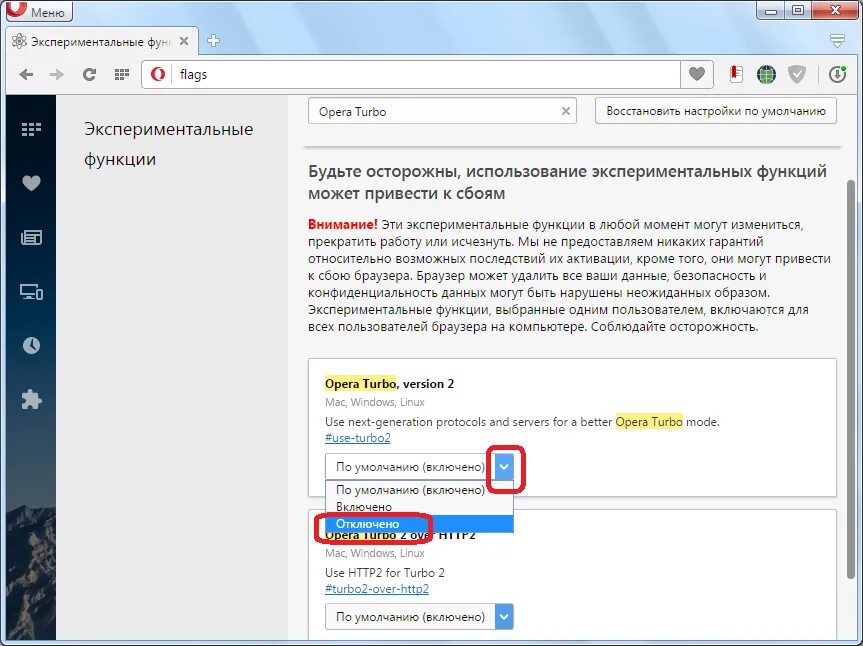The image size is (863, 646).
Task: Click the address bar showing flags
Action: click(x=427, y=74)
